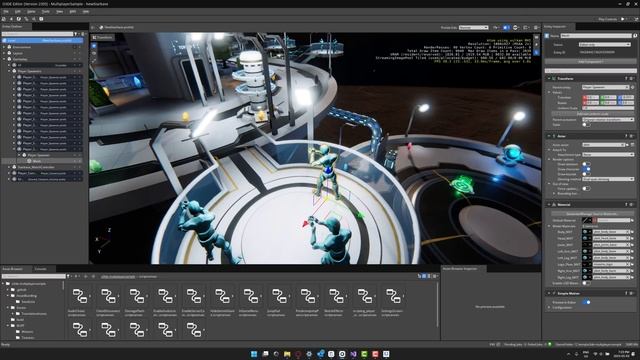The width and height of the screenshot is (640, 360).
Task: Toggle Enable LOD Materials switch
Action: pyautogui.click(x=586, y=283)
